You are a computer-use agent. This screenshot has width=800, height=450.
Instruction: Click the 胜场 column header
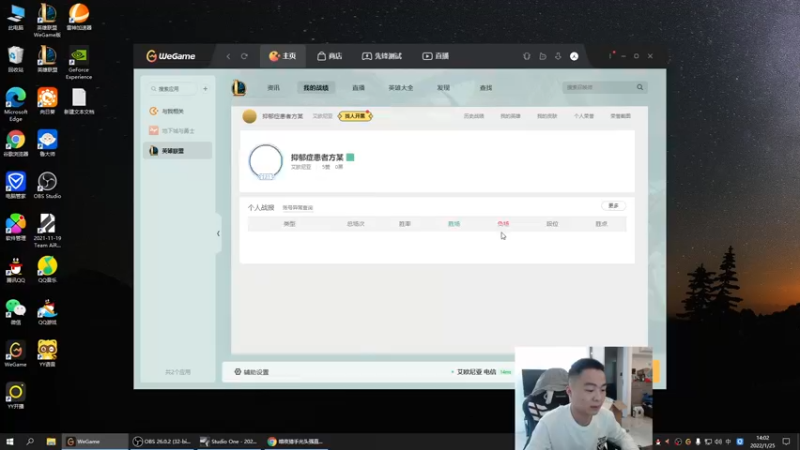[x=454, y=223]
